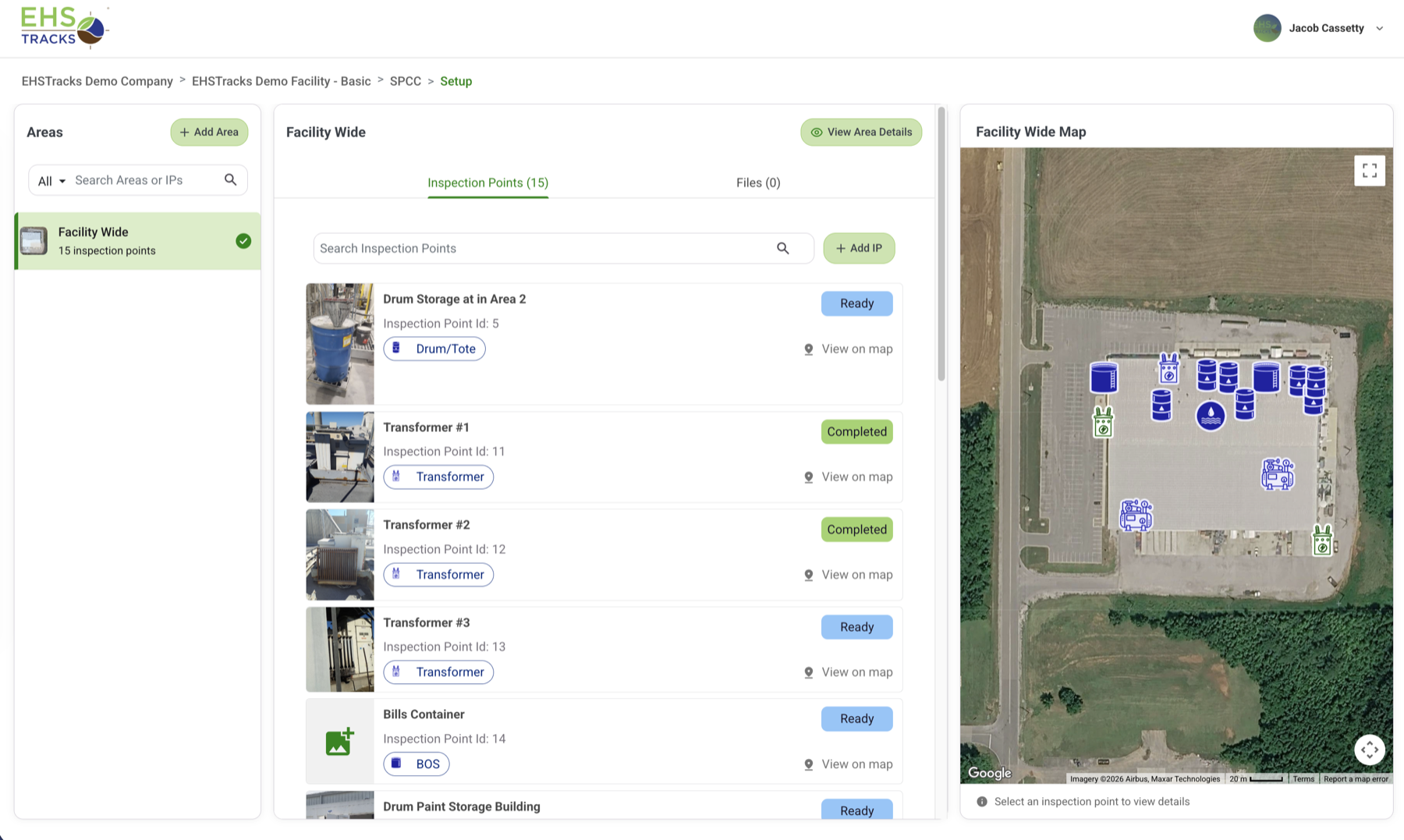Click the Drum Paint Storage Building title

[x=462, y=806]
